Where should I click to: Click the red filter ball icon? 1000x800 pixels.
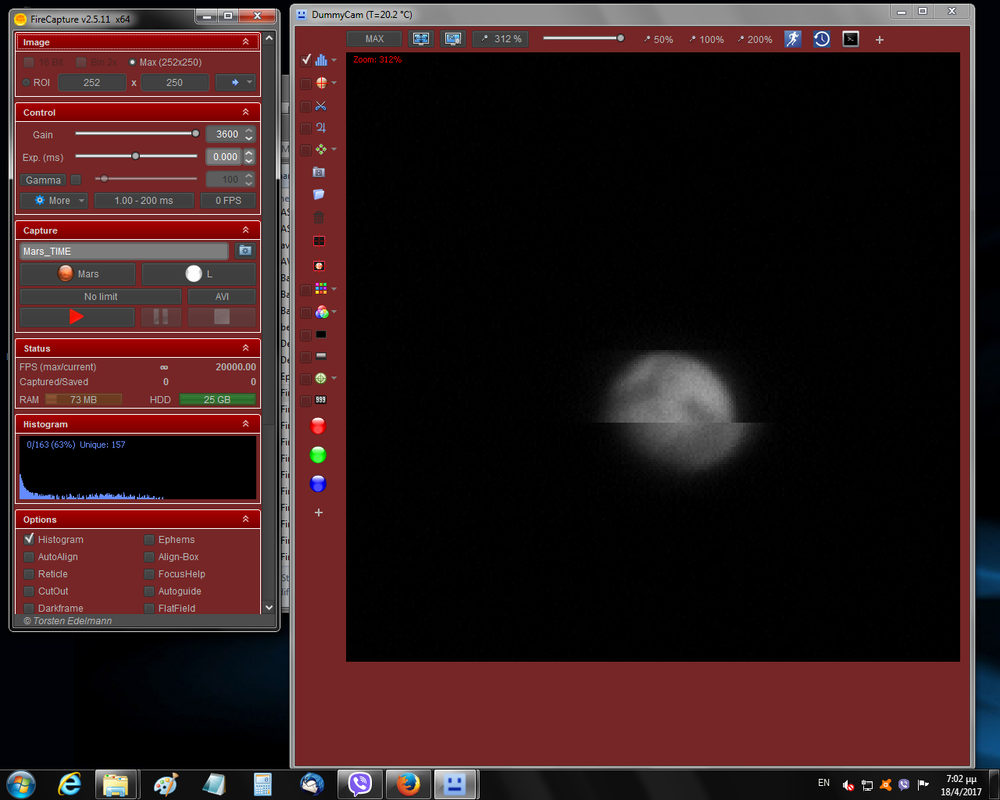318,426
